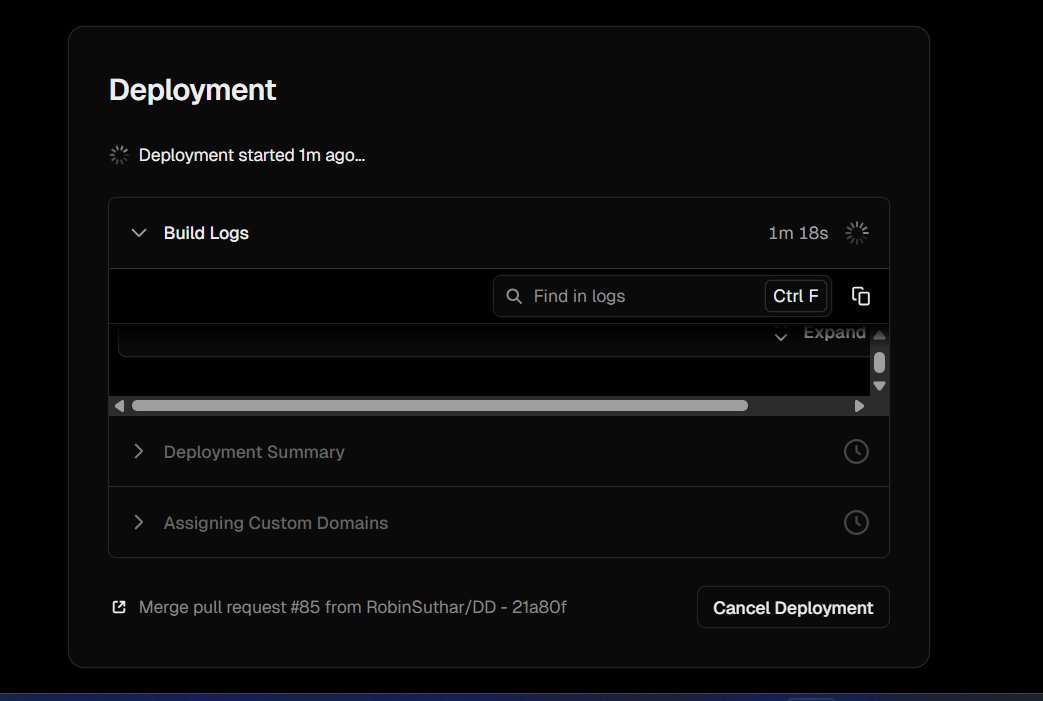
Task: Open the commit external link icon
Action: [119, 607]
